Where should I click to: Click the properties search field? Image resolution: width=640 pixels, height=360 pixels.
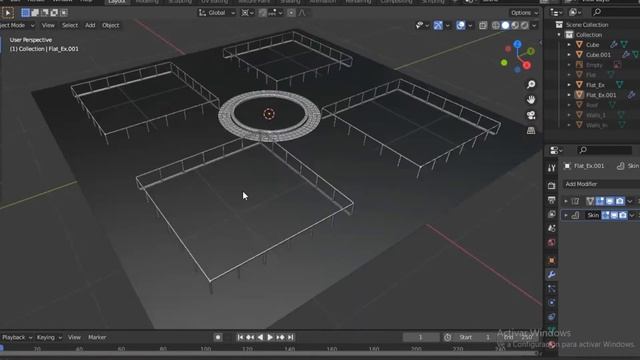pyautogui.click(x=605, y=150)
